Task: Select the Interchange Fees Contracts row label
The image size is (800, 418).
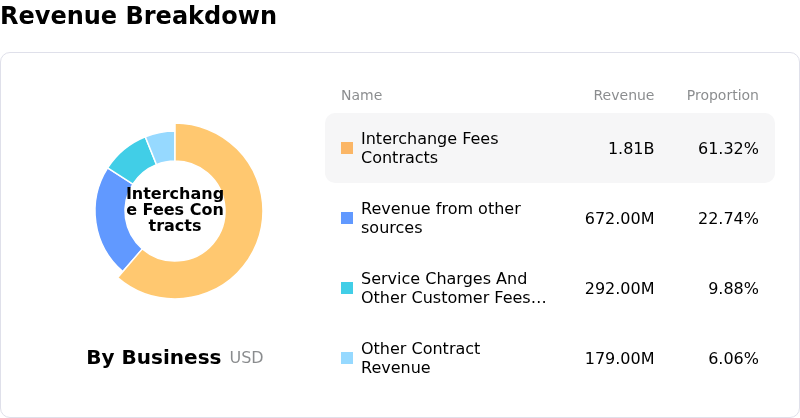Action: tap(429, 148)
